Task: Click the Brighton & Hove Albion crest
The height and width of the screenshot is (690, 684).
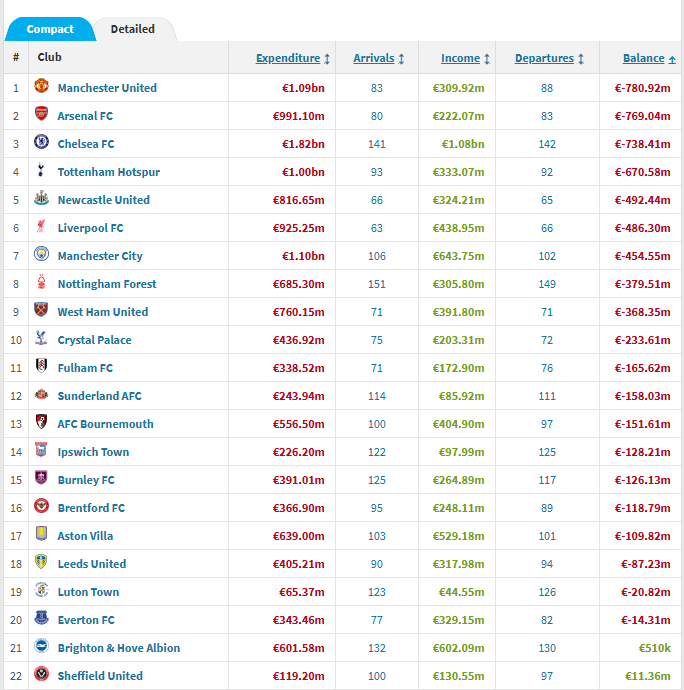Action: pyautogui.click(x=41, y=646)
